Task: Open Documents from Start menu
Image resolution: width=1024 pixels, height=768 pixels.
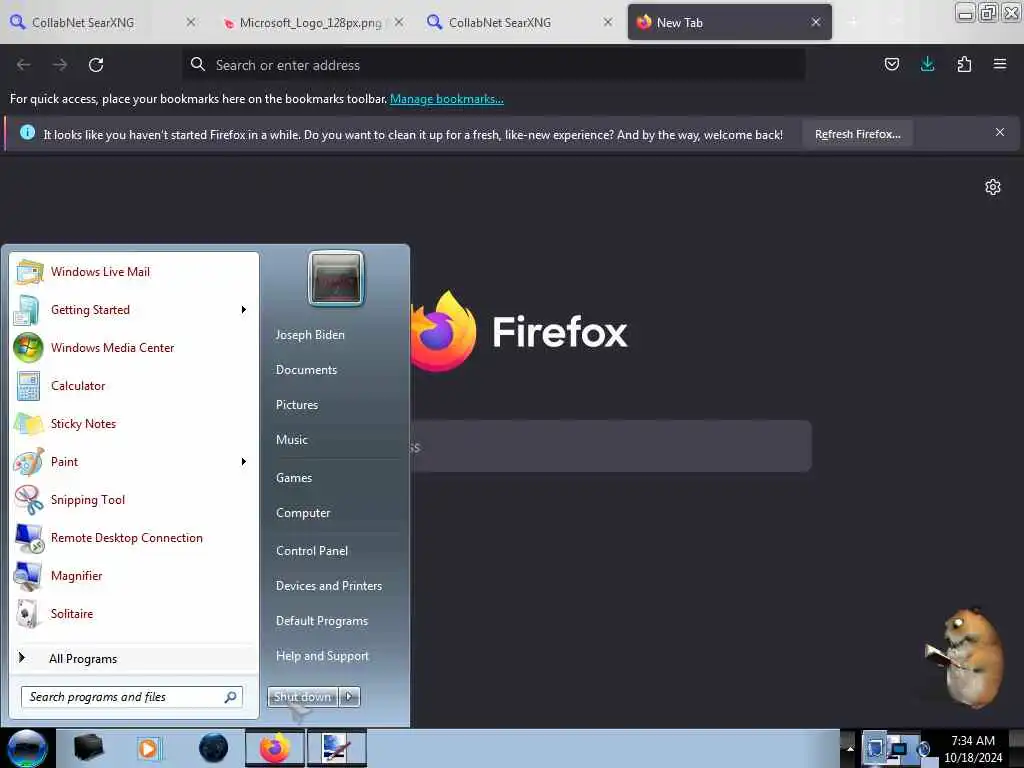Action: (306, 370)
